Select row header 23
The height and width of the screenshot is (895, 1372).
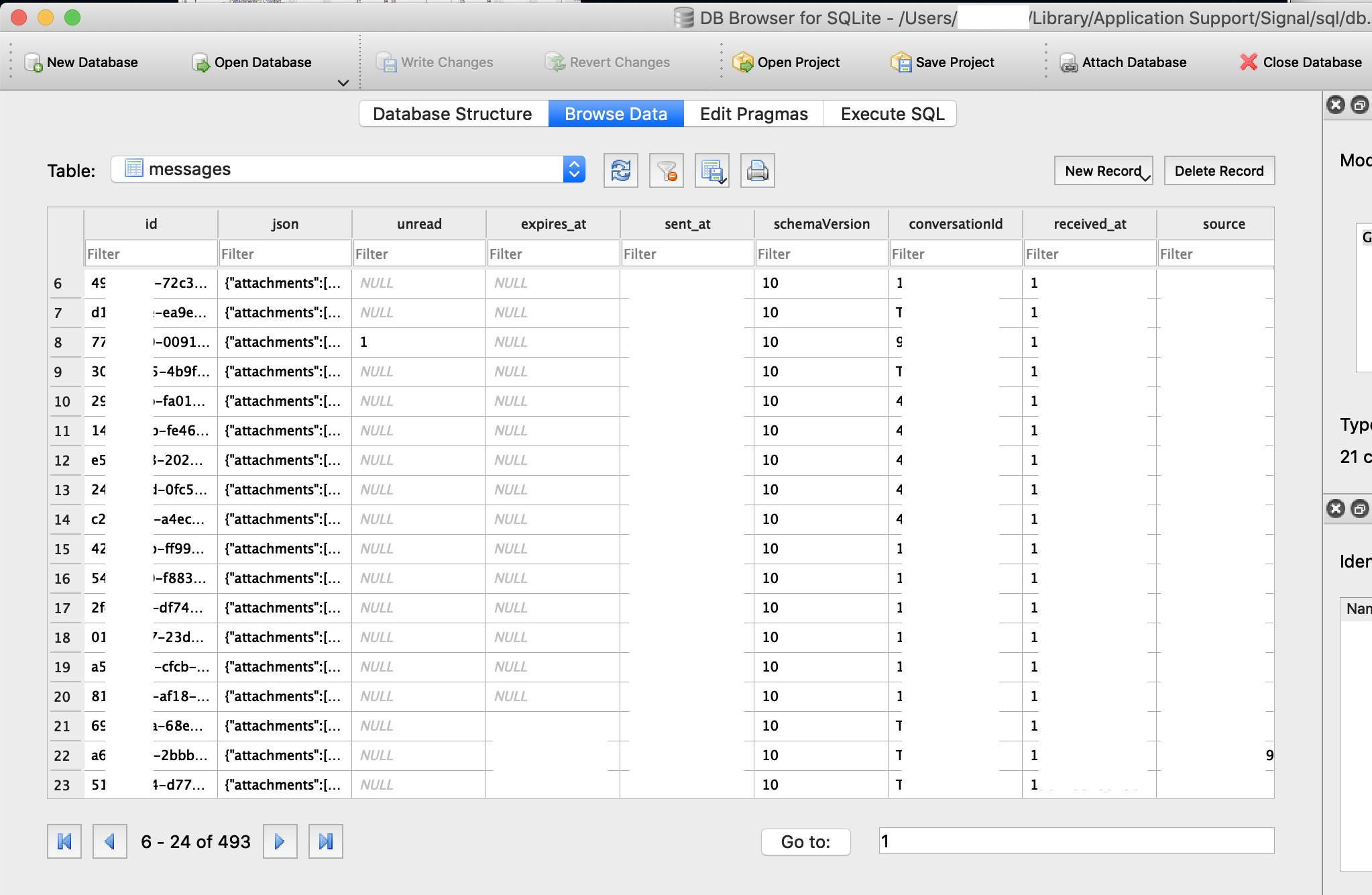point(66,784)
